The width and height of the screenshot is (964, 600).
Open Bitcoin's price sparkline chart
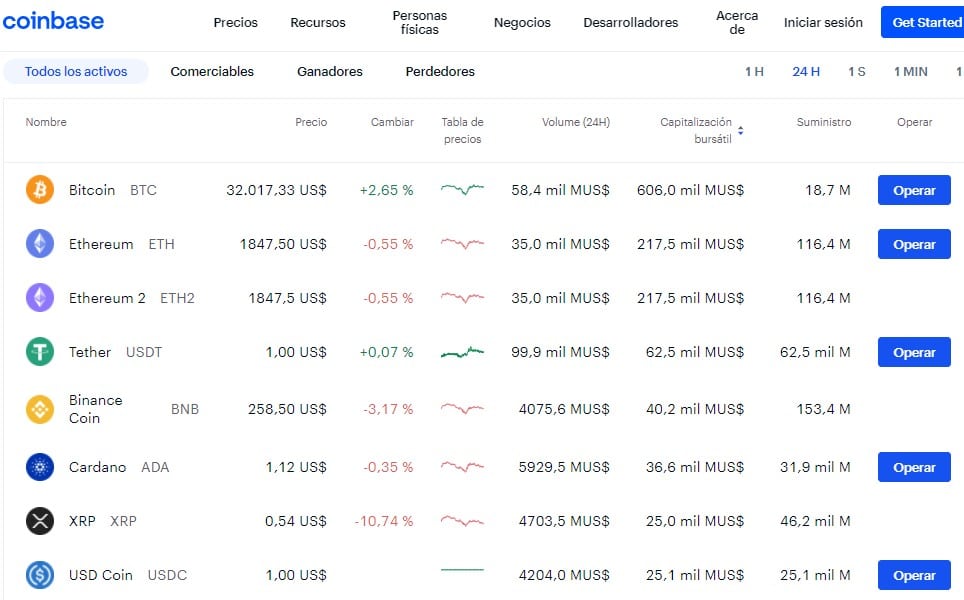coord(462,189)
